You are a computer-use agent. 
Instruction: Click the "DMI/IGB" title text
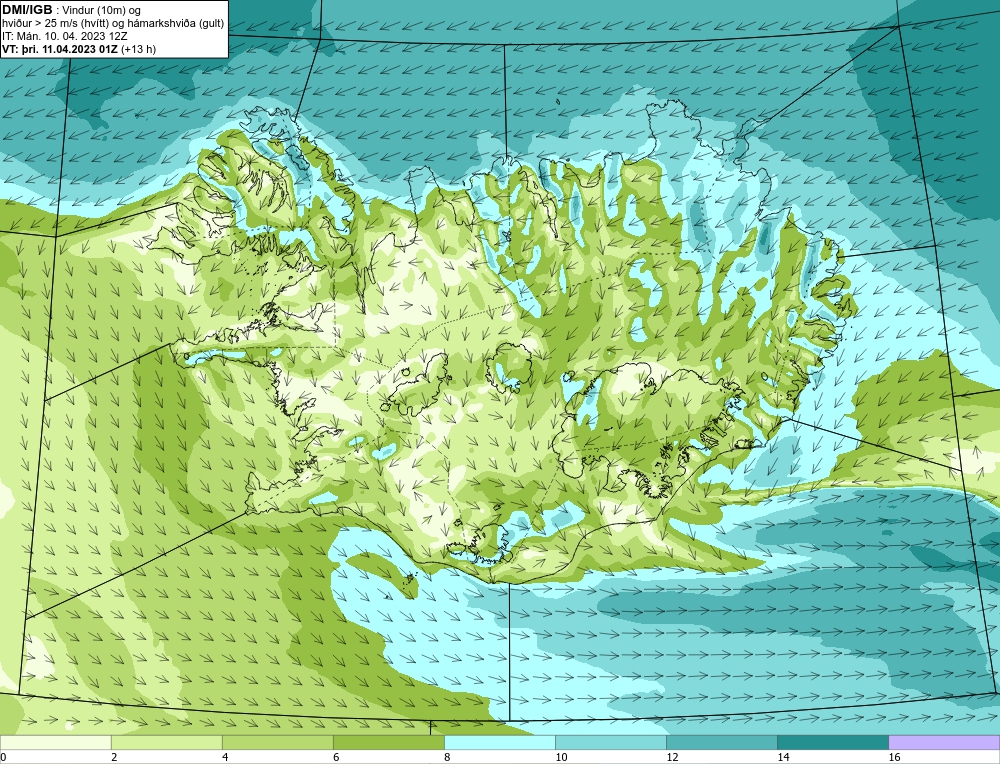pos(27,10)
